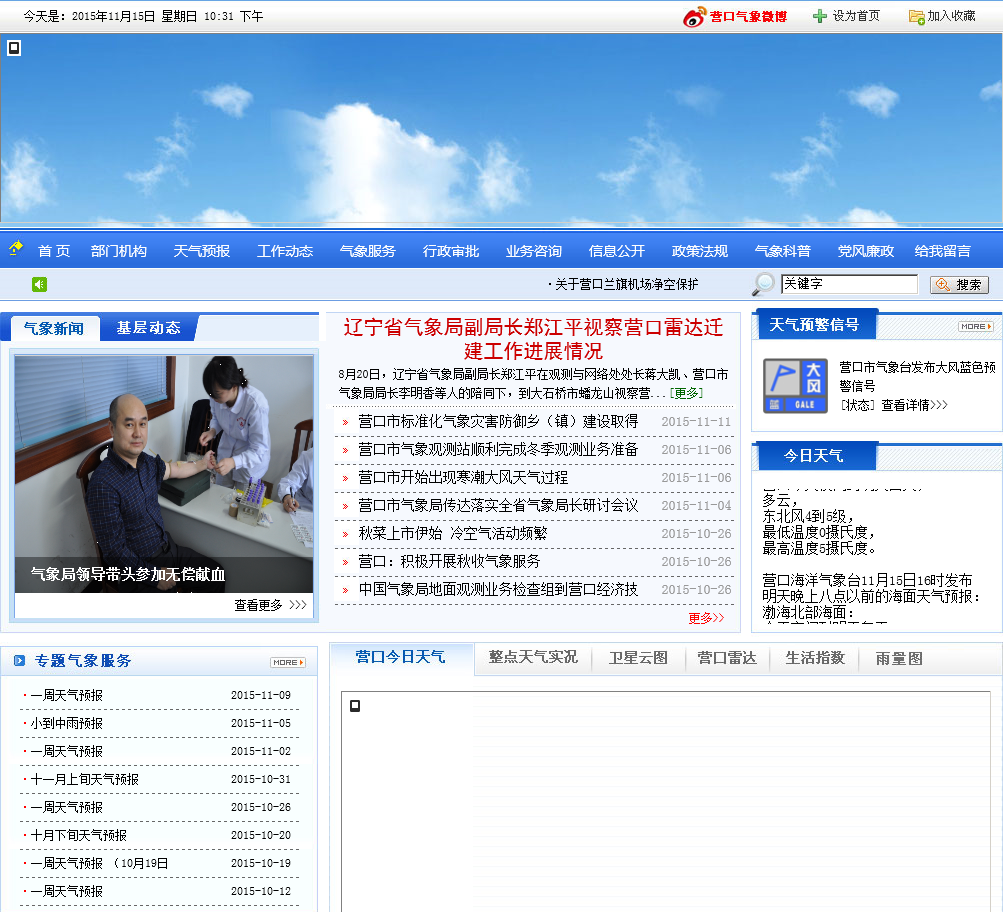The image size is (1003, 912).
Task: Open 营口市标准化气象灾害防御乡（镇）建设取得 news
Action: click(498, 421)
